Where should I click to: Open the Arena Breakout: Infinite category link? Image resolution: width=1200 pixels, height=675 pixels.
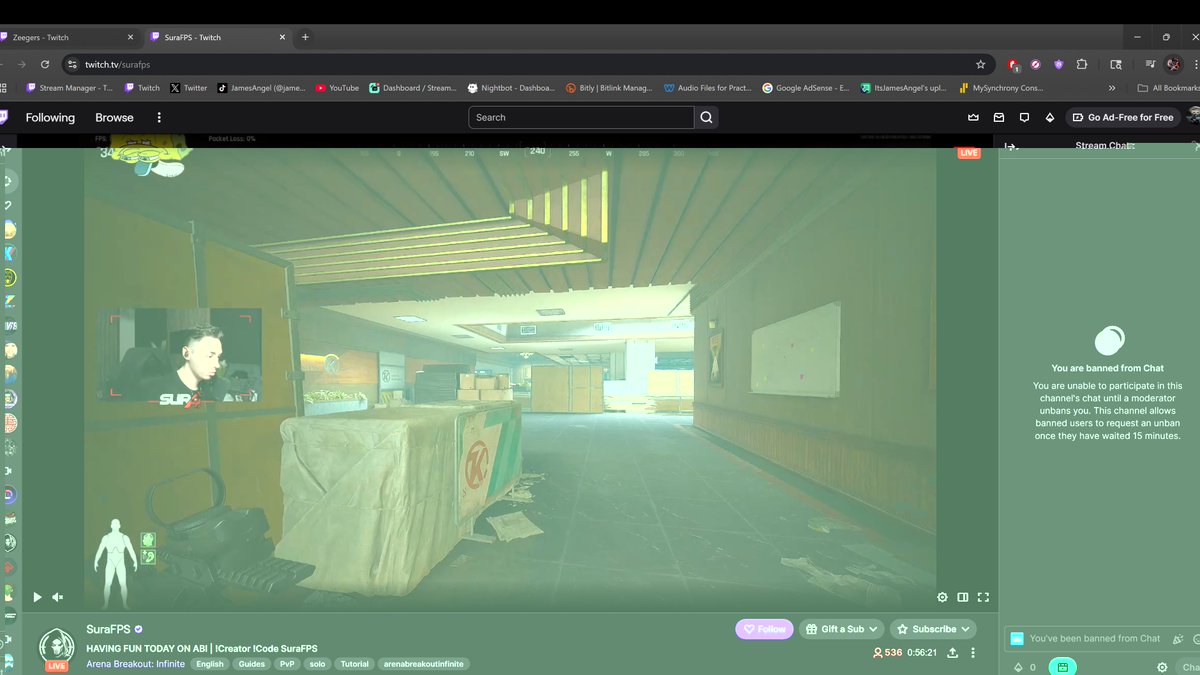tap(135, 664)
